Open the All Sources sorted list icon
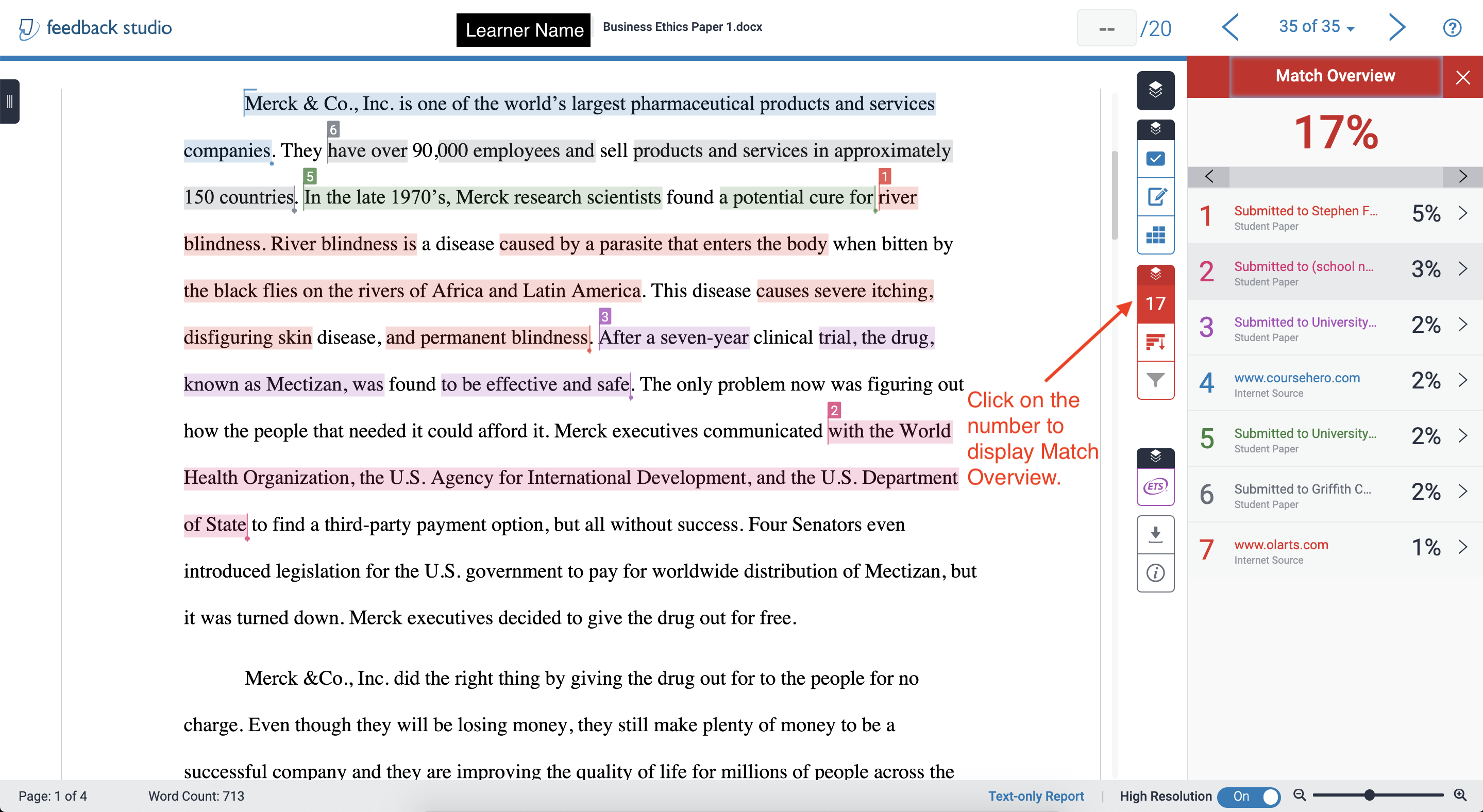 click(x=1155, y=342)
